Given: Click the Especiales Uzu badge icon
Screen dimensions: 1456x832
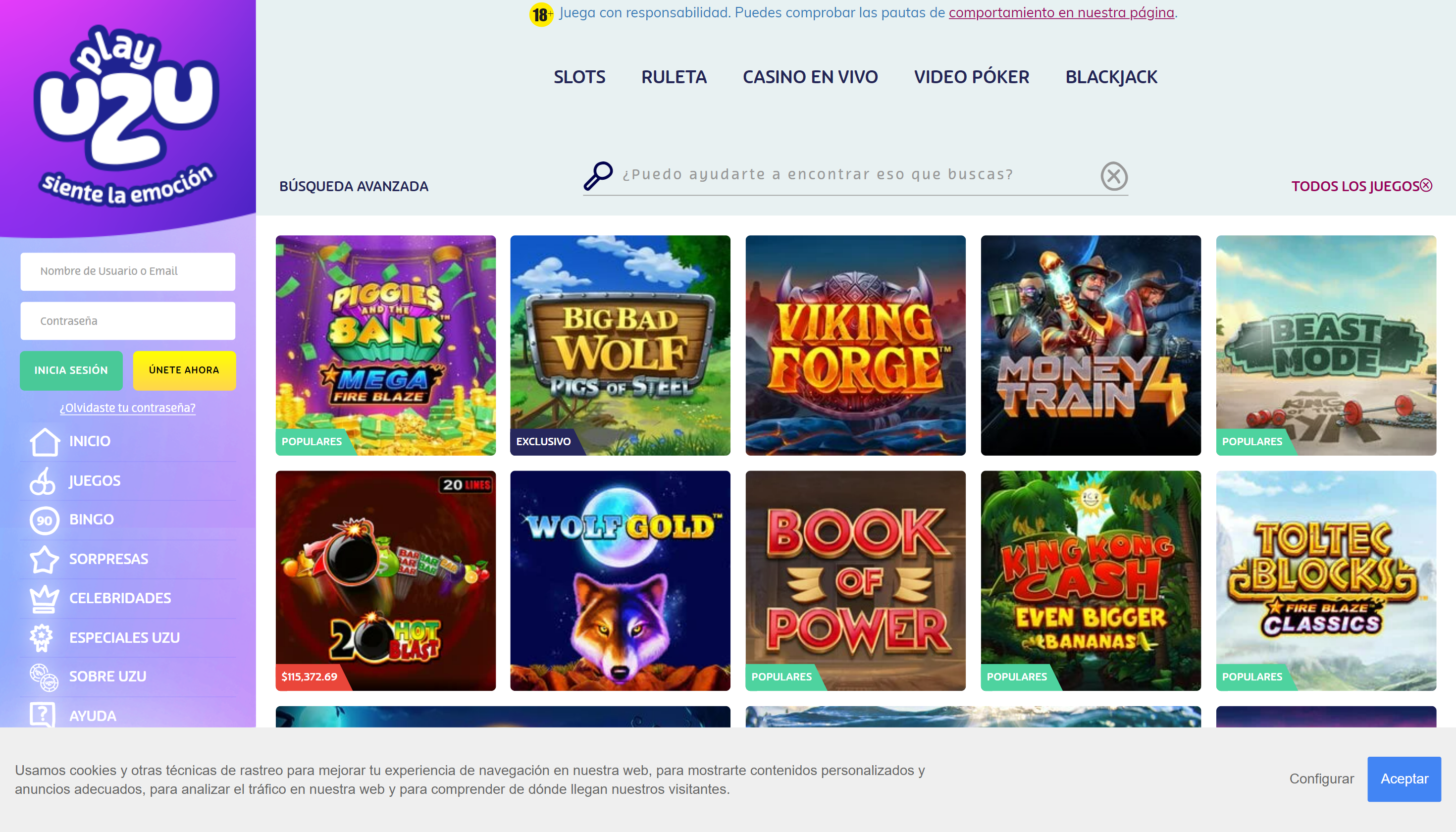Looking at the screenshot, I should (x=42, y=638).
